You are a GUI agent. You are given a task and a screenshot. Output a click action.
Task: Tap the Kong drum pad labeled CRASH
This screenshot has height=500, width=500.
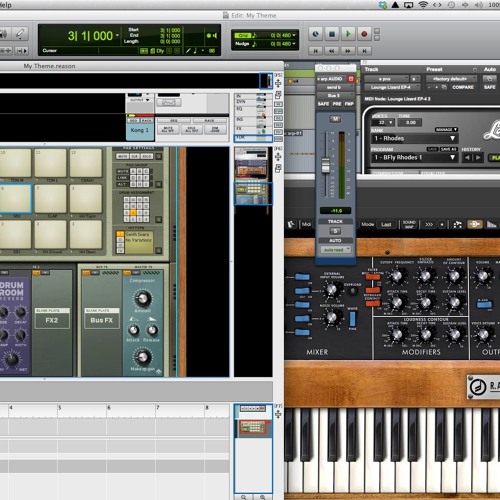[x=86, y=163]
